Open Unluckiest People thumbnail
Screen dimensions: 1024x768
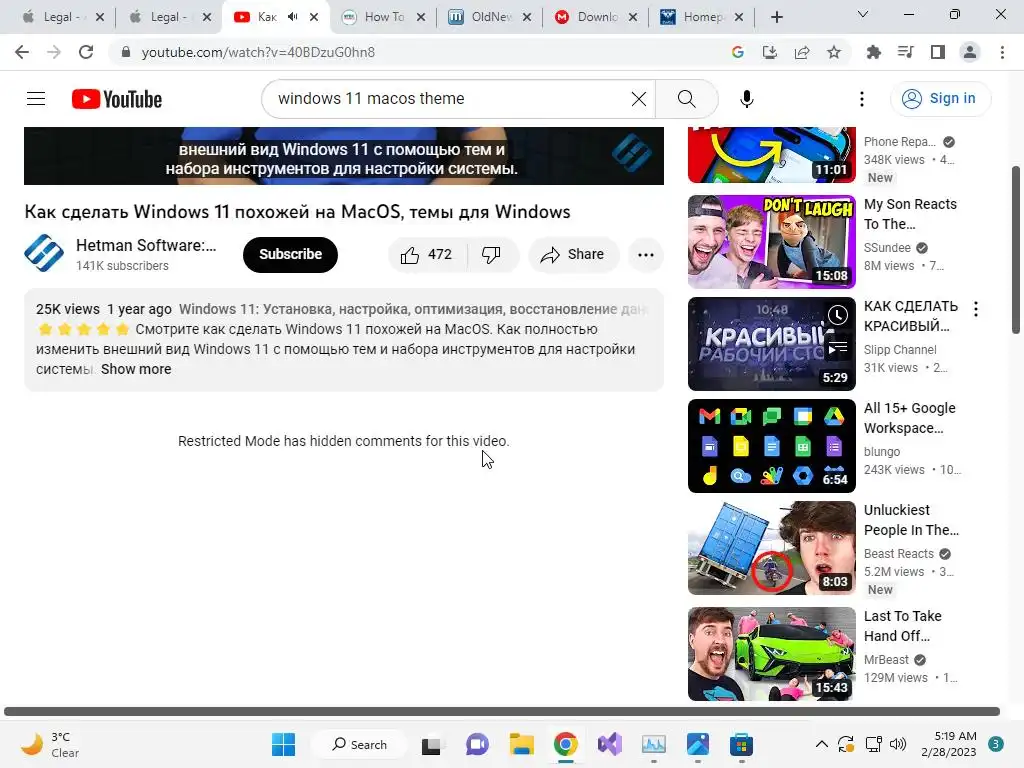(x=771, y=548)
